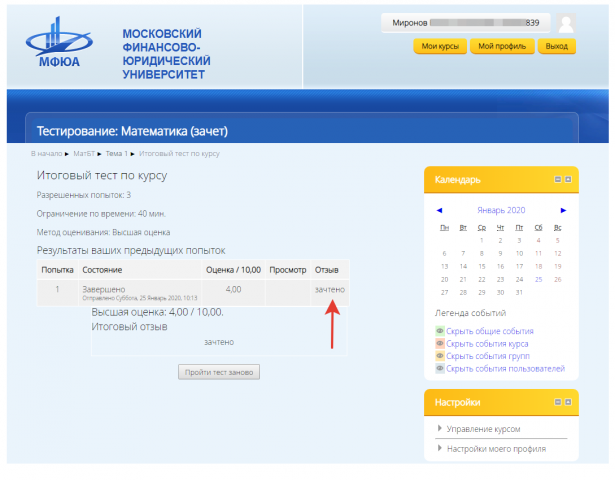
Task: Open the user avatar picture
Action: coord(566,23)
